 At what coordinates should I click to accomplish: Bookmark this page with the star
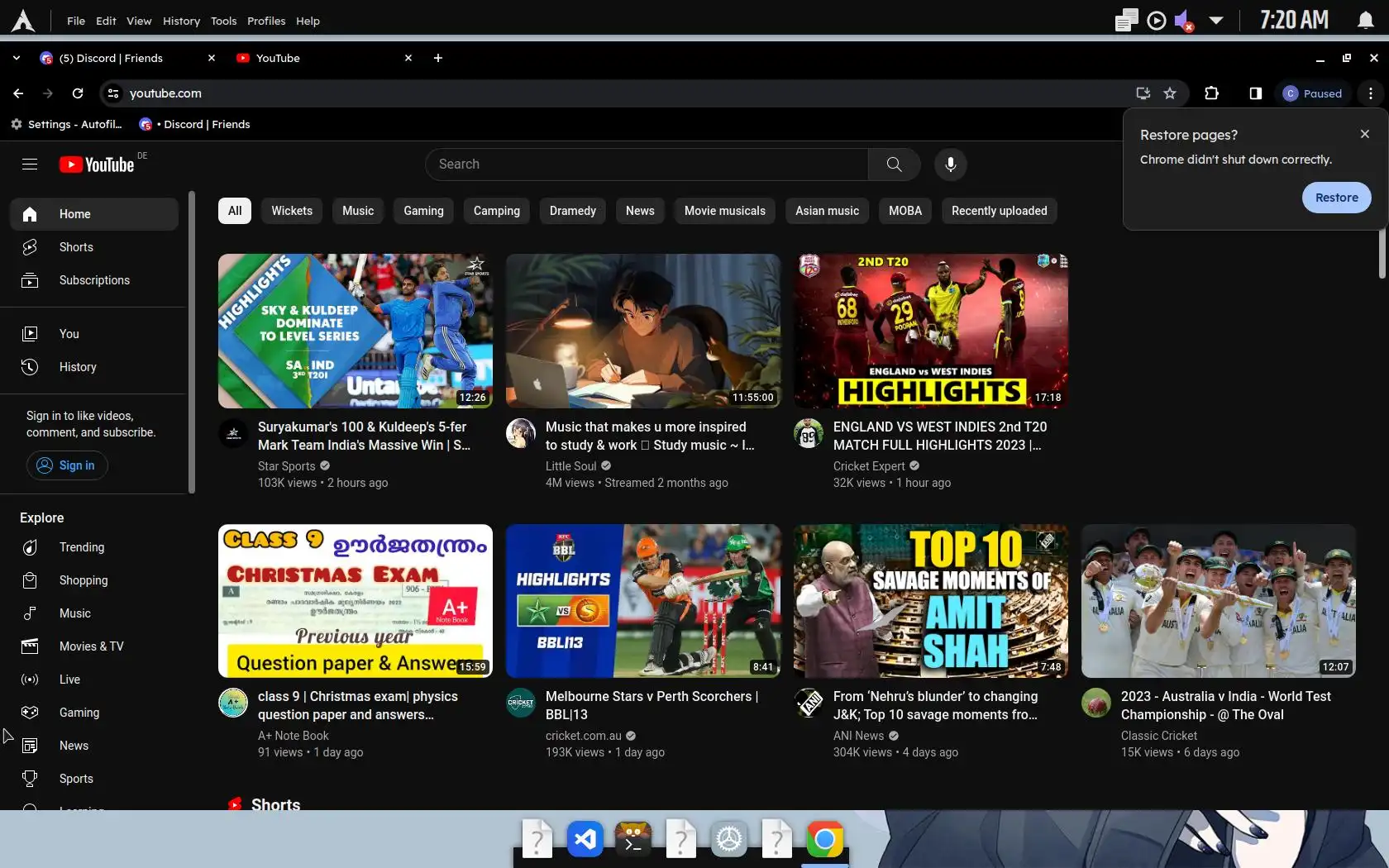[1170, 93]
